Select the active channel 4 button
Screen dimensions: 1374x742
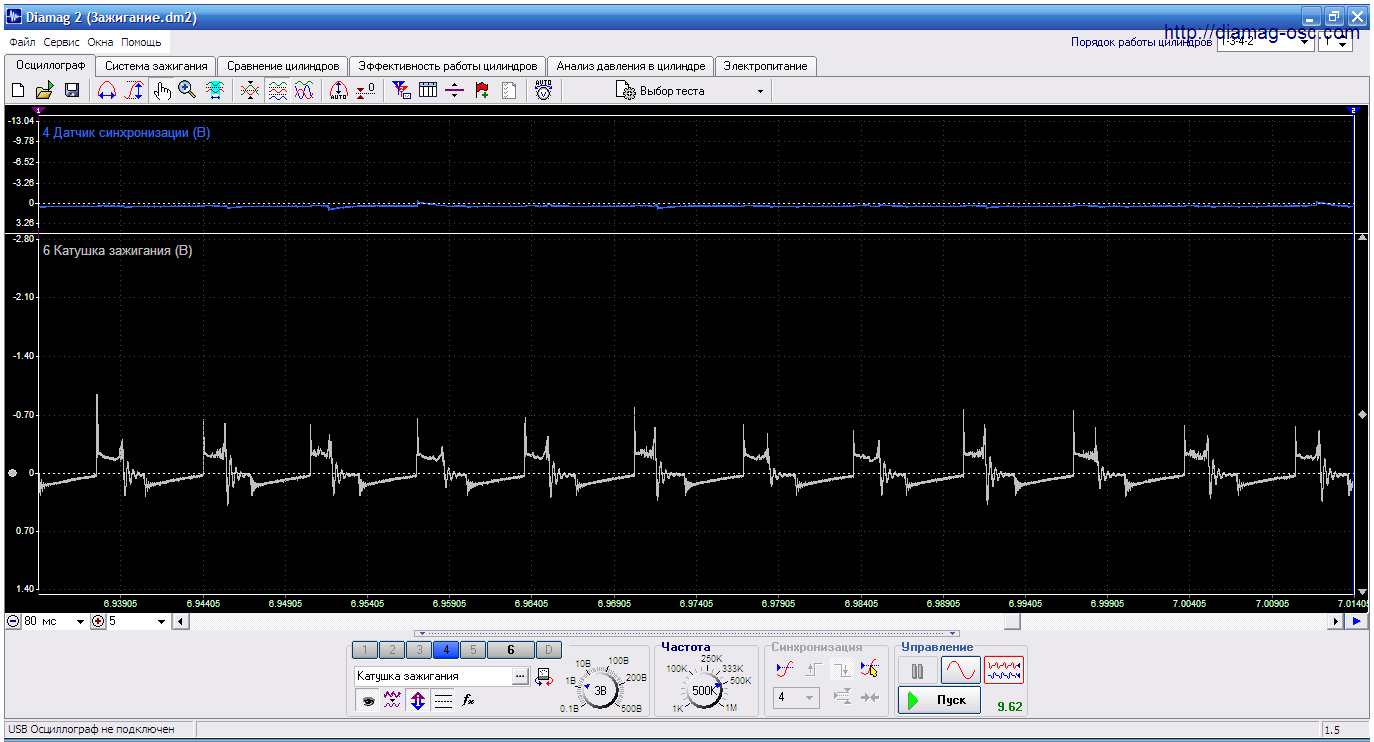446,650
